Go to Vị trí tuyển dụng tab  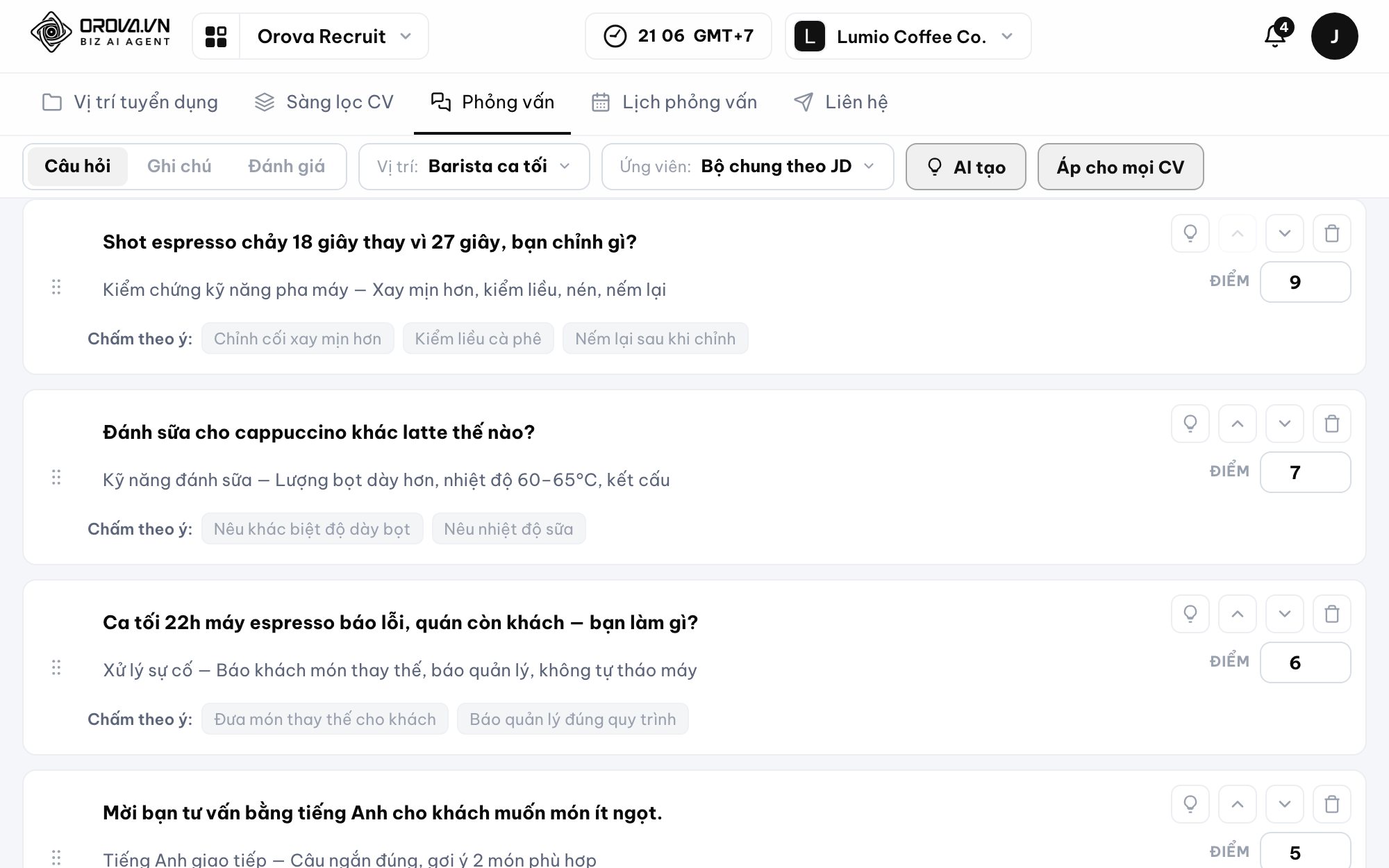130,102
